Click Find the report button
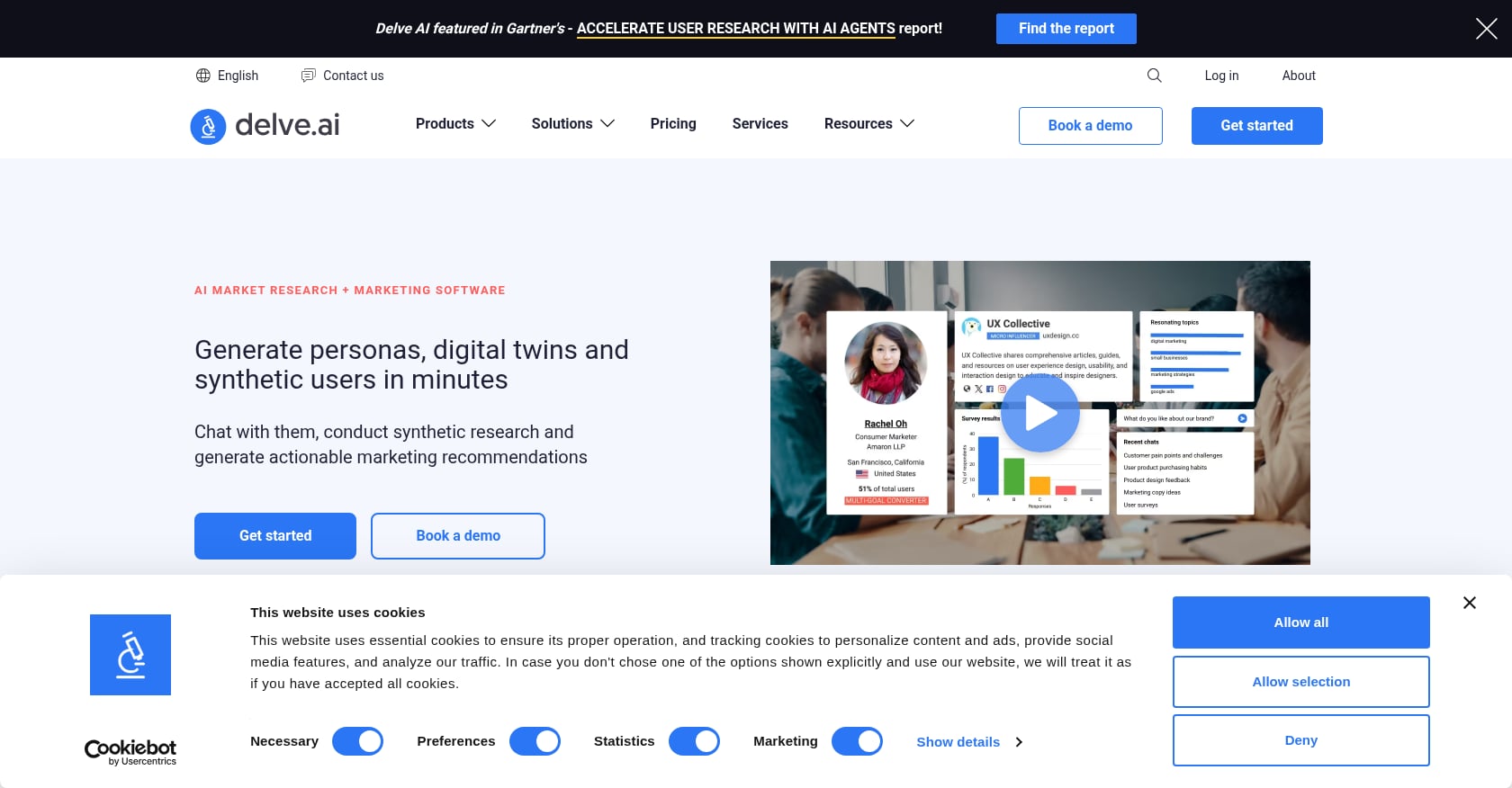This screenshot has height=788, width=1512. pyautogui.click(x=1066, y=29)
